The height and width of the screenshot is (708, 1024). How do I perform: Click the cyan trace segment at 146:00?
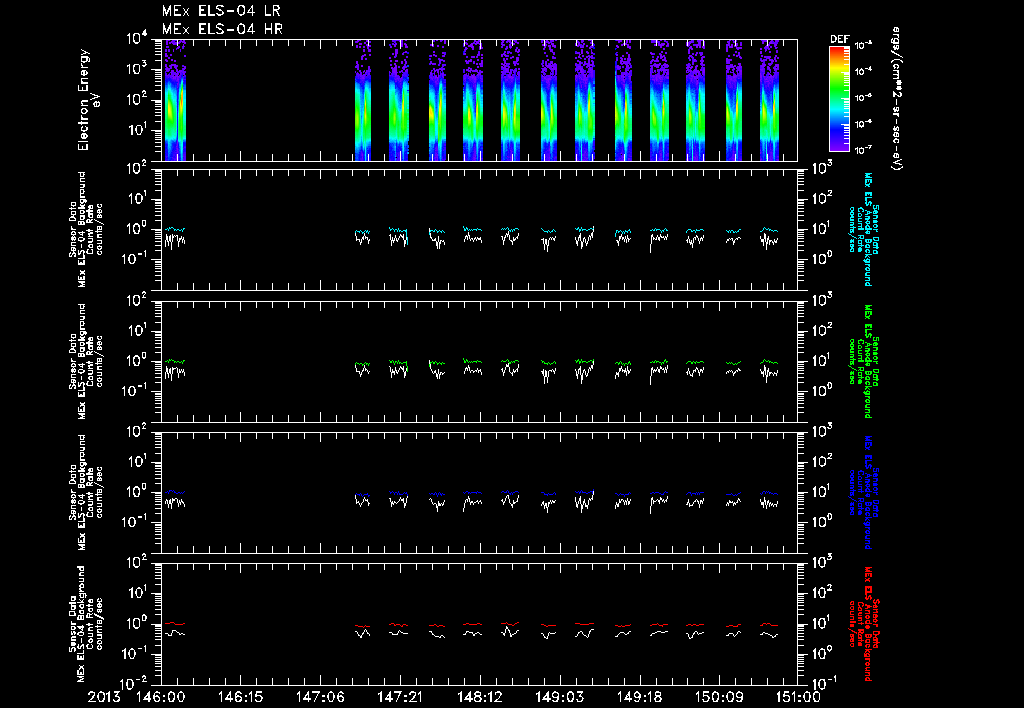click(174, 229)
